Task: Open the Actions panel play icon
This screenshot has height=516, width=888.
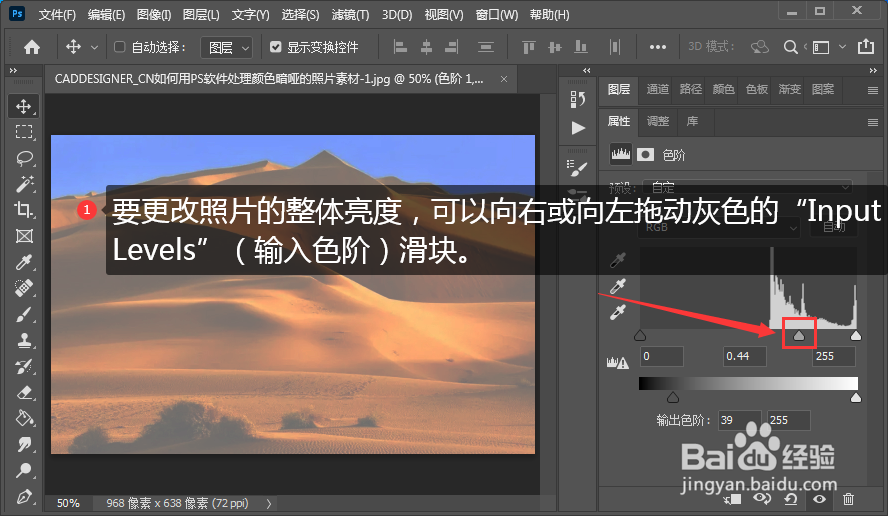Action: (x=578, y=128)
